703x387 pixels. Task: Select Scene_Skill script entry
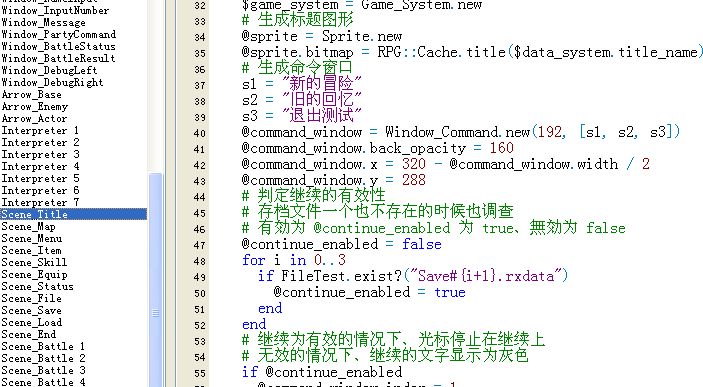[34, 262]
